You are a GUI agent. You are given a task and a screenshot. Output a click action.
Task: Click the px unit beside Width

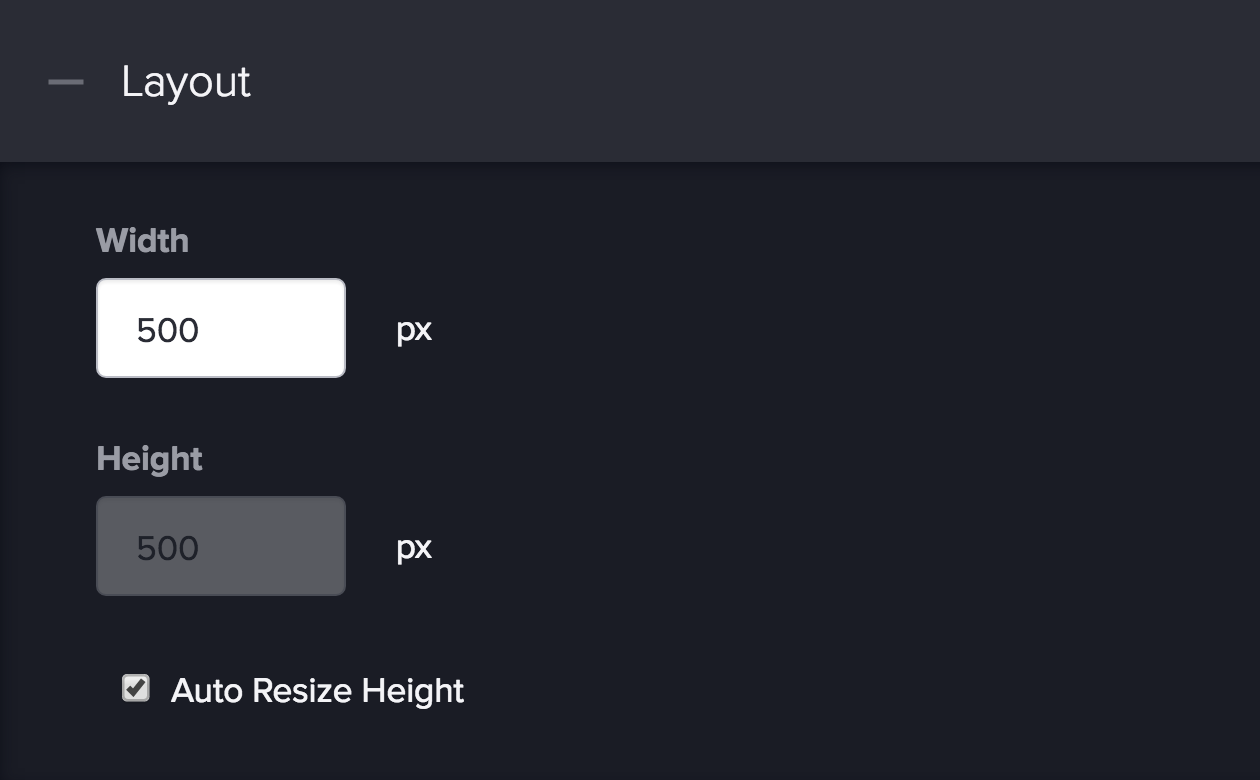click(414, 330)
